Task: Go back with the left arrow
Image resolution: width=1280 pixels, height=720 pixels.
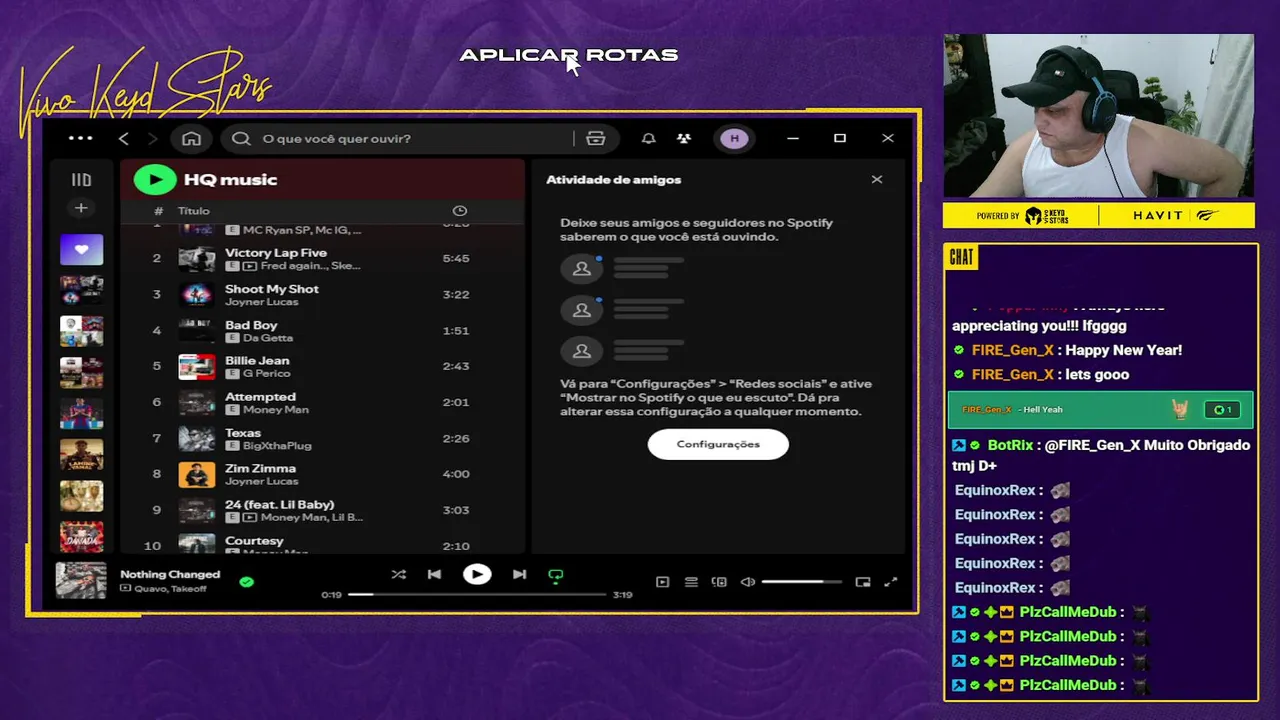Action: pyautogui.click(x=124, y=138)
